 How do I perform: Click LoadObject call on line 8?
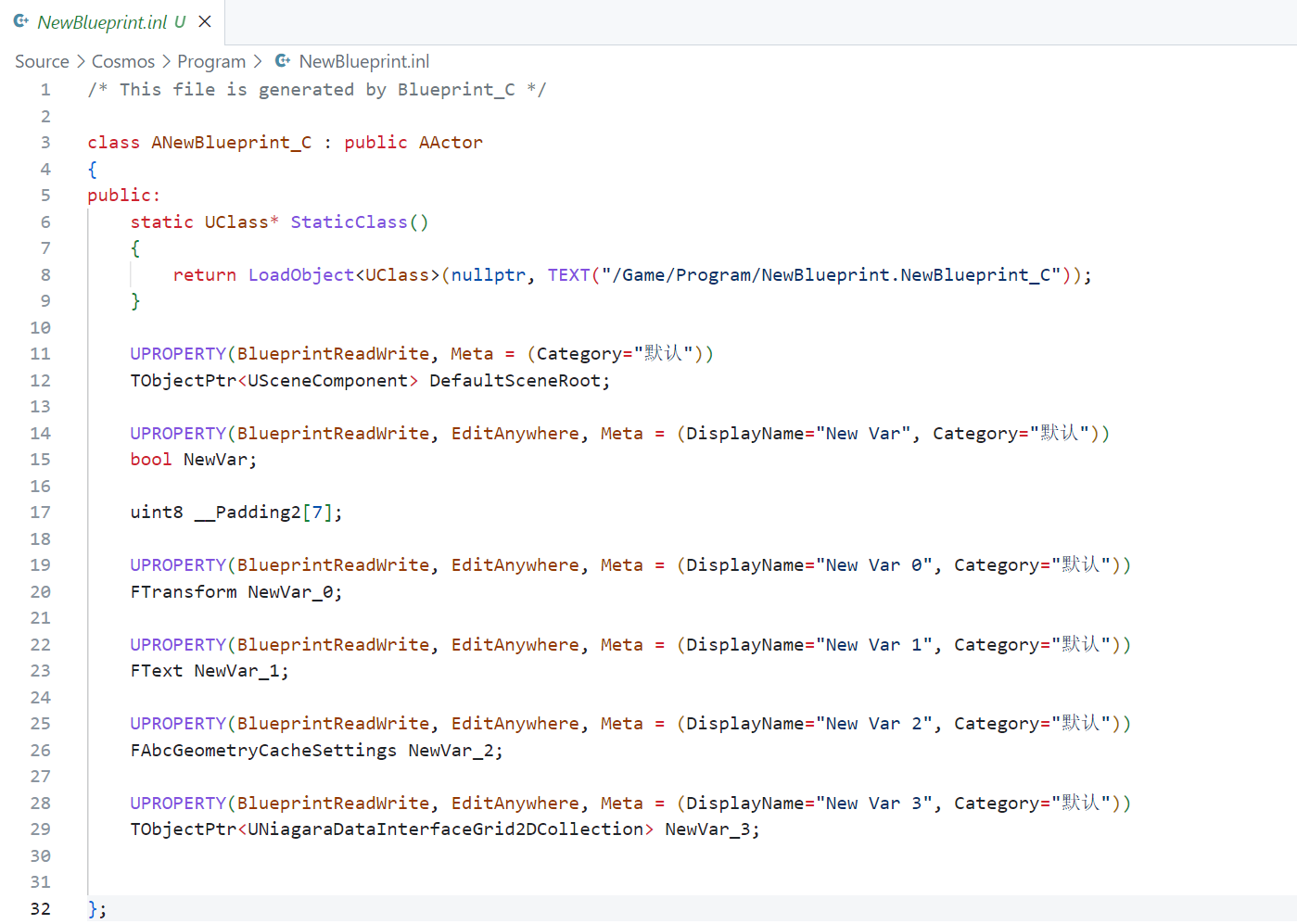click(301, 275)
